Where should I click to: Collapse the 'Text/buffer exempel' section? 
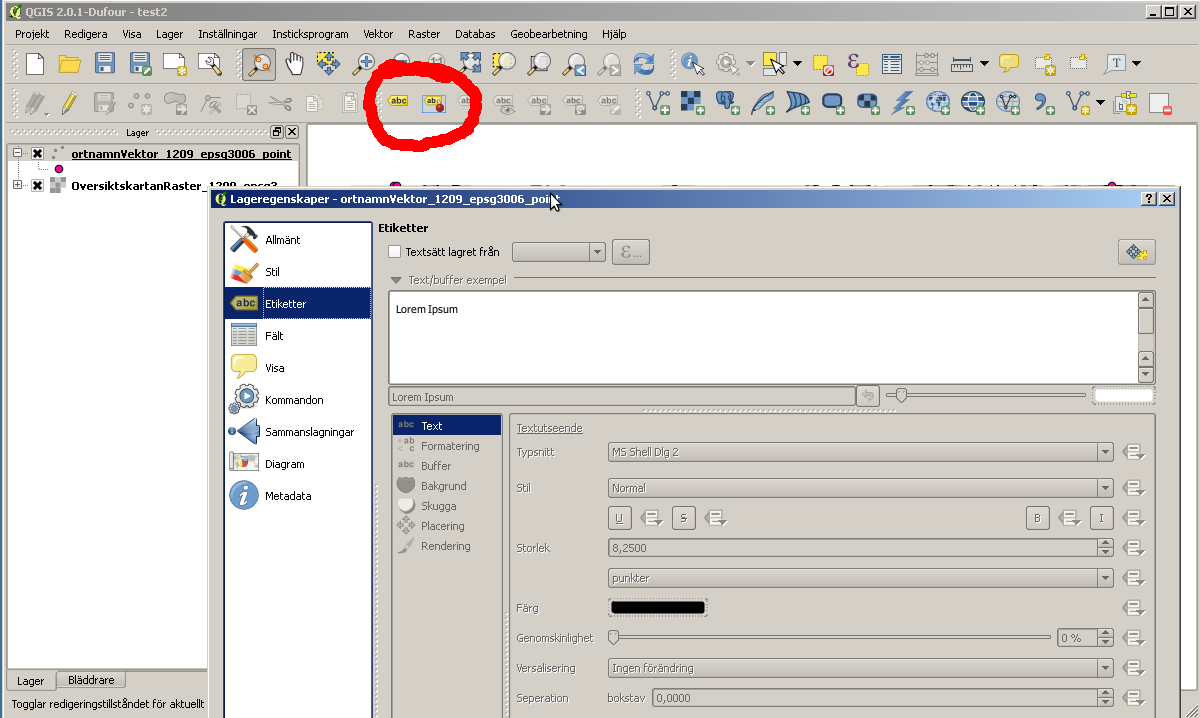click(x=397, y=280)
